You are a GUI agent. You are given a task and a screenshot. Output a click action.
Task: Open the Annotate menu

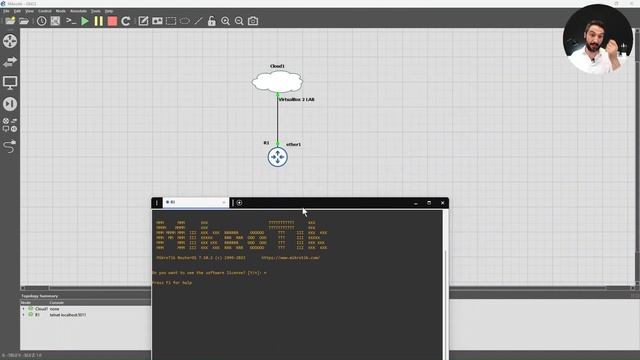[78, 11]
